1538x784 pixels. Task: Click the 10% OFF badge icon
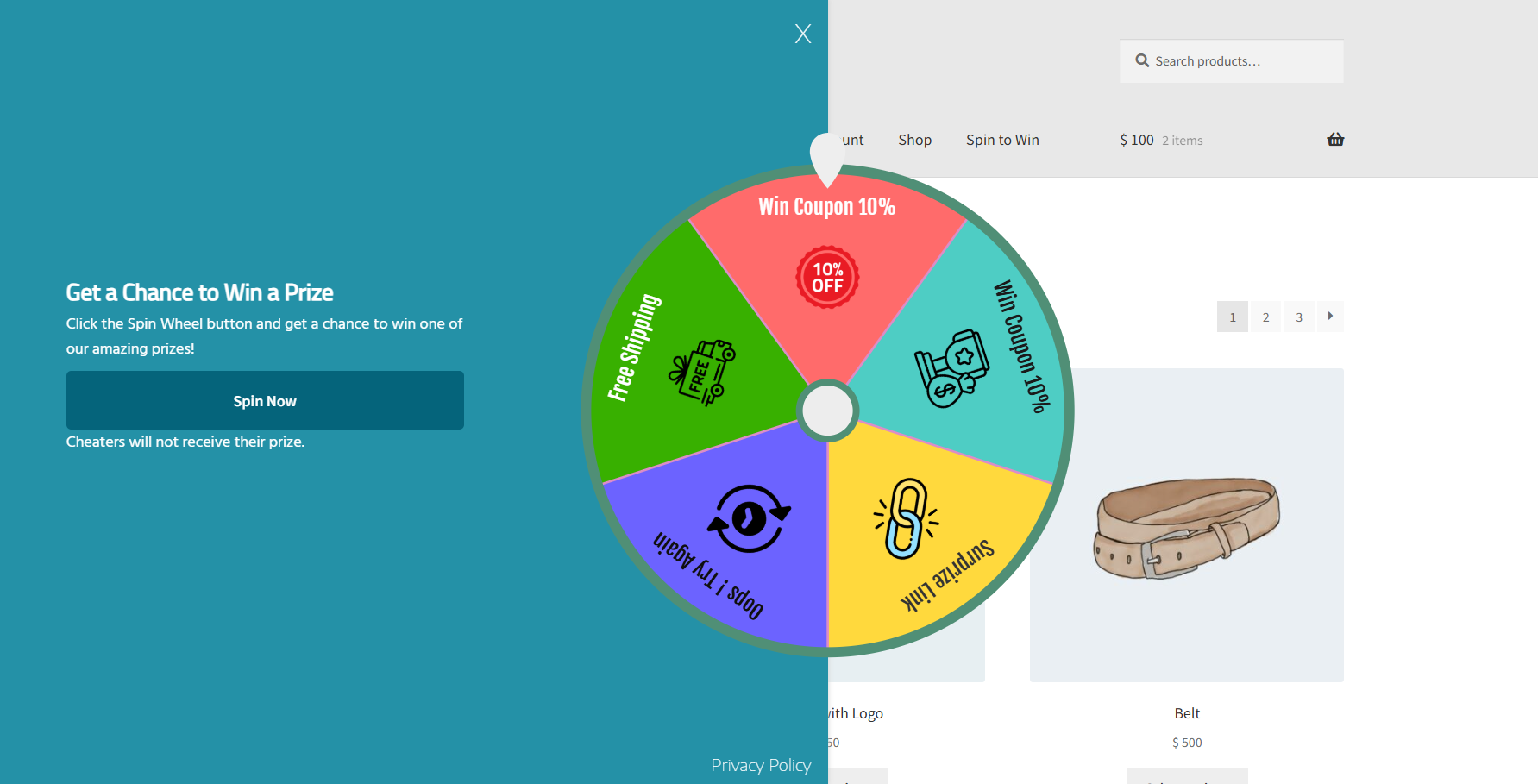pos(827,278)
